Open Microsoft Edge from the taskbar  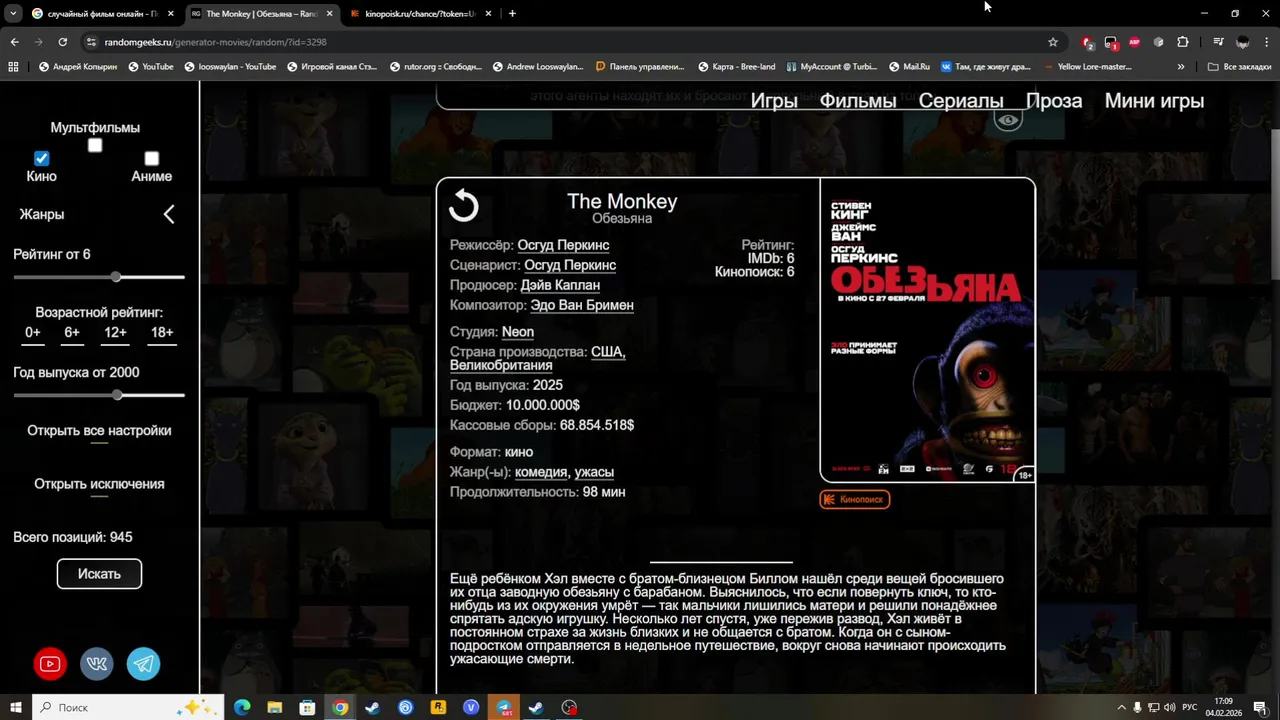click(242, 707)
